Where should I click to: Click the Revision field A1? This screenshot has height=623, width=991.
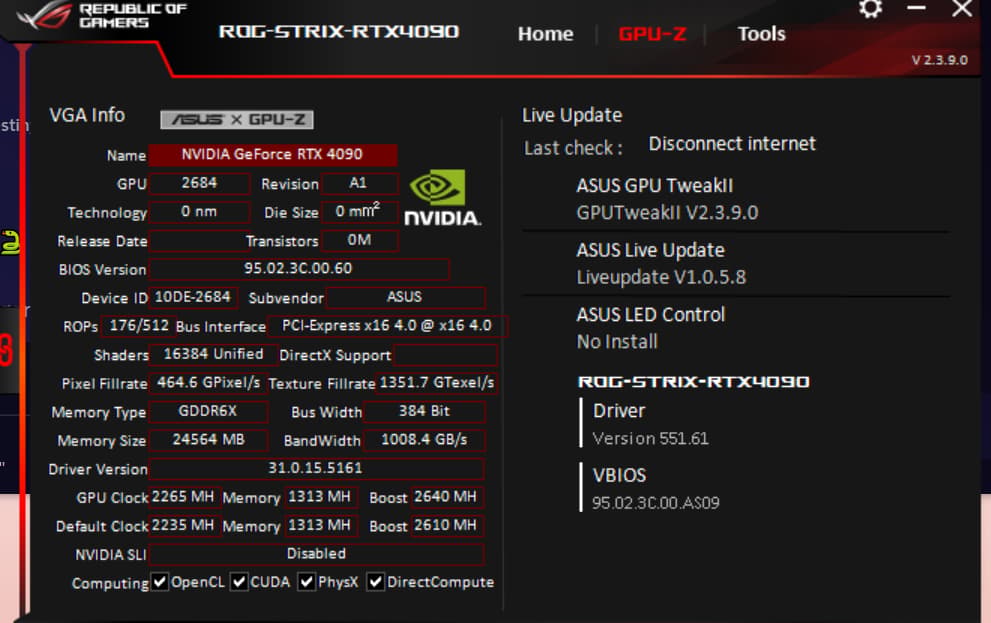[360, 183]
